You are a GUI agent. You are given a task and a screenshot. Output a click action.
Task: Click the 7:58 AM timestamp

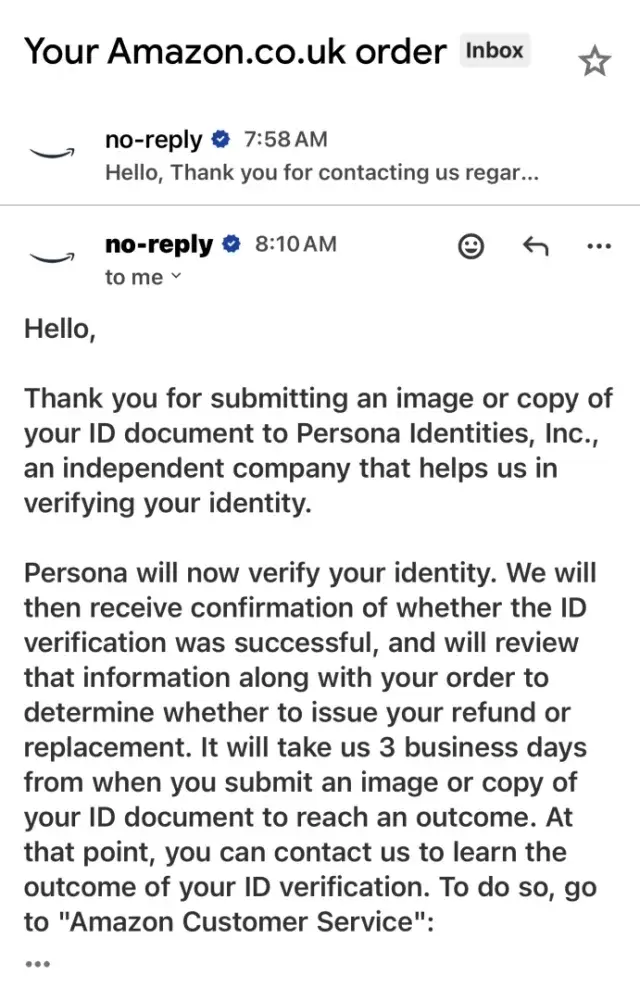(x=285, y=140)
